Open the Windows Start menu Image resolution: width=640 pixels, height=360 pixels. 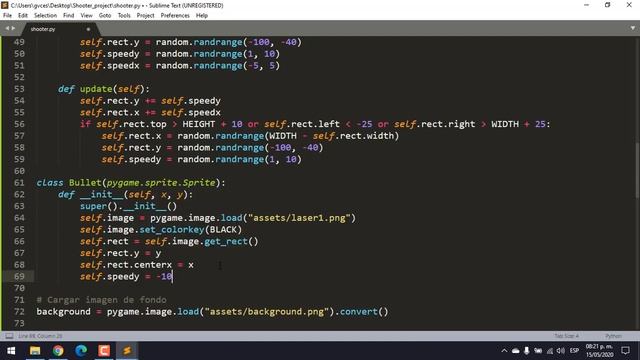click(11, 351)
